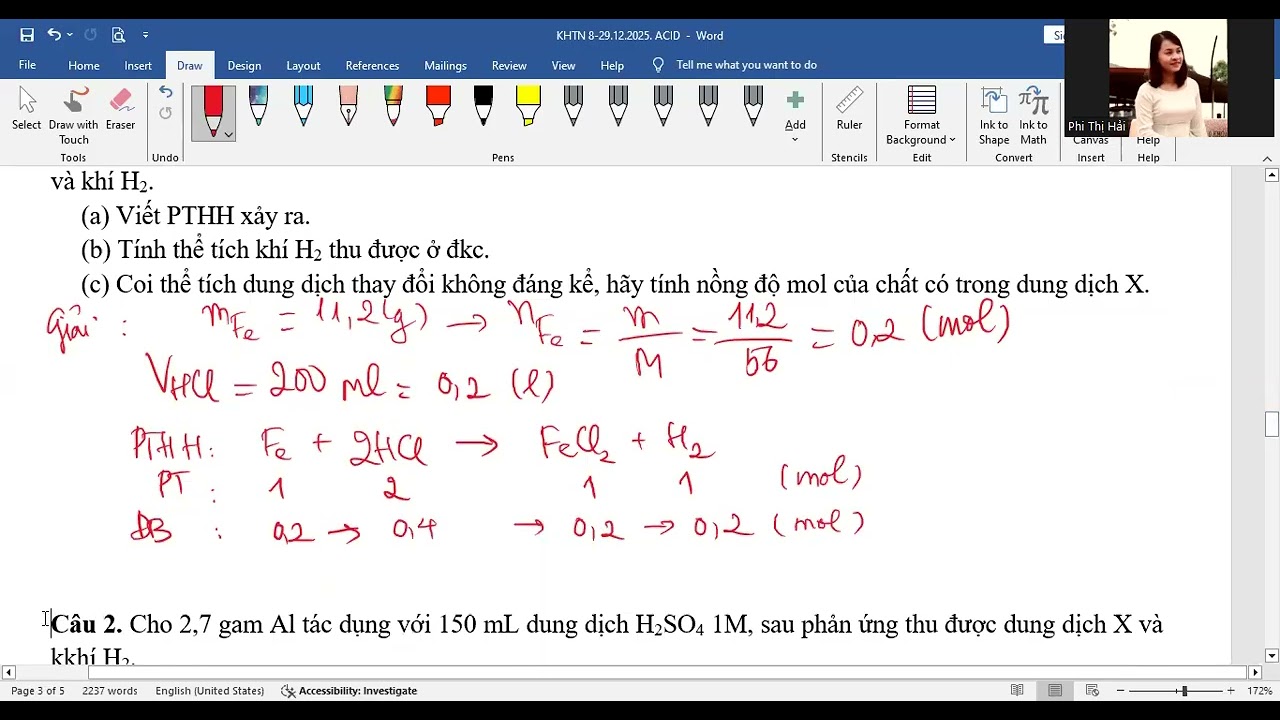Image resolution: width=1280 pixels, height=720 pixels.
Task: Click the zoom out minus button
Action: (x=1121, y=691)
